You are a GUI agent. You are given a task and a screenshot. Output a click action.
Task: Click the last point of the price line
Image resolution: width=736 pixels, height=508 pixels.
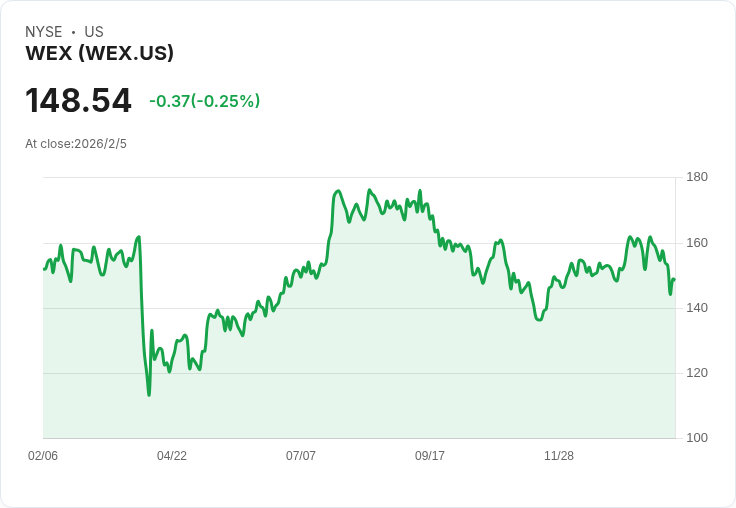pyautogui.click(x=674, y=280)
